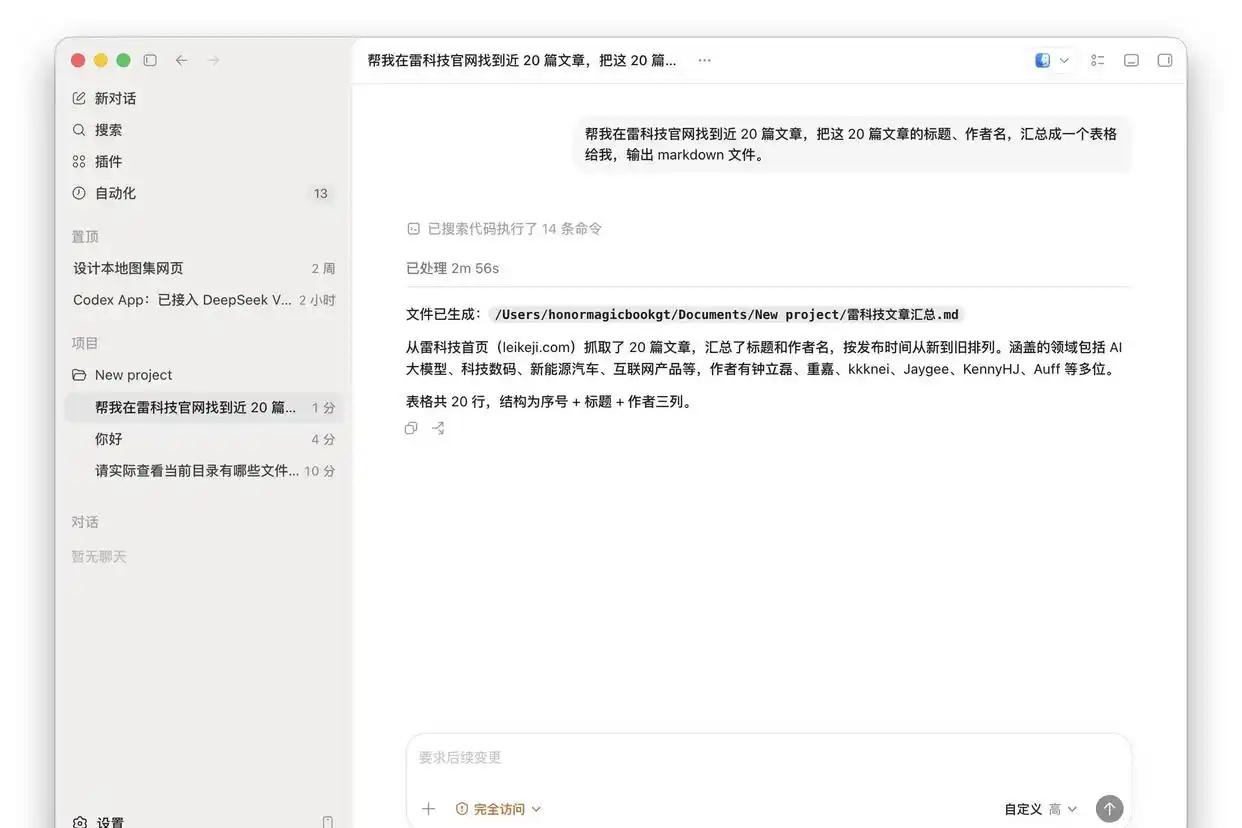Click the 已处理 2m 56s status text
The height and width of the screenshot is (828, 1242).
[452, 268]
